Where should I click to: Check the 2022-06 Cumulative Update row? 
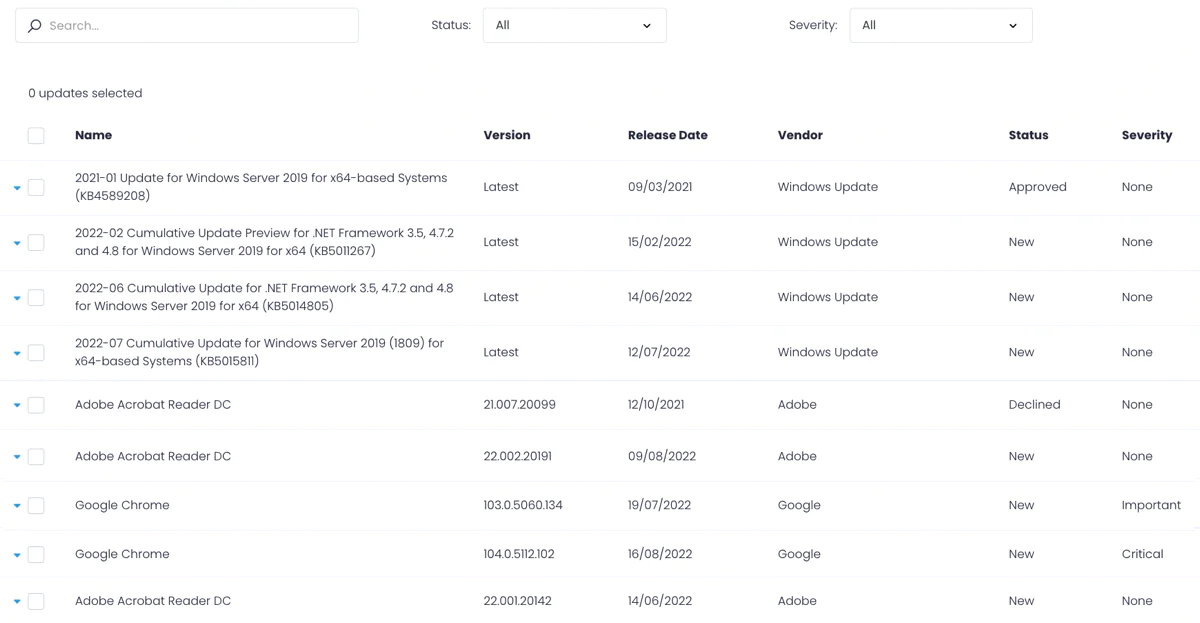[36, 297]
